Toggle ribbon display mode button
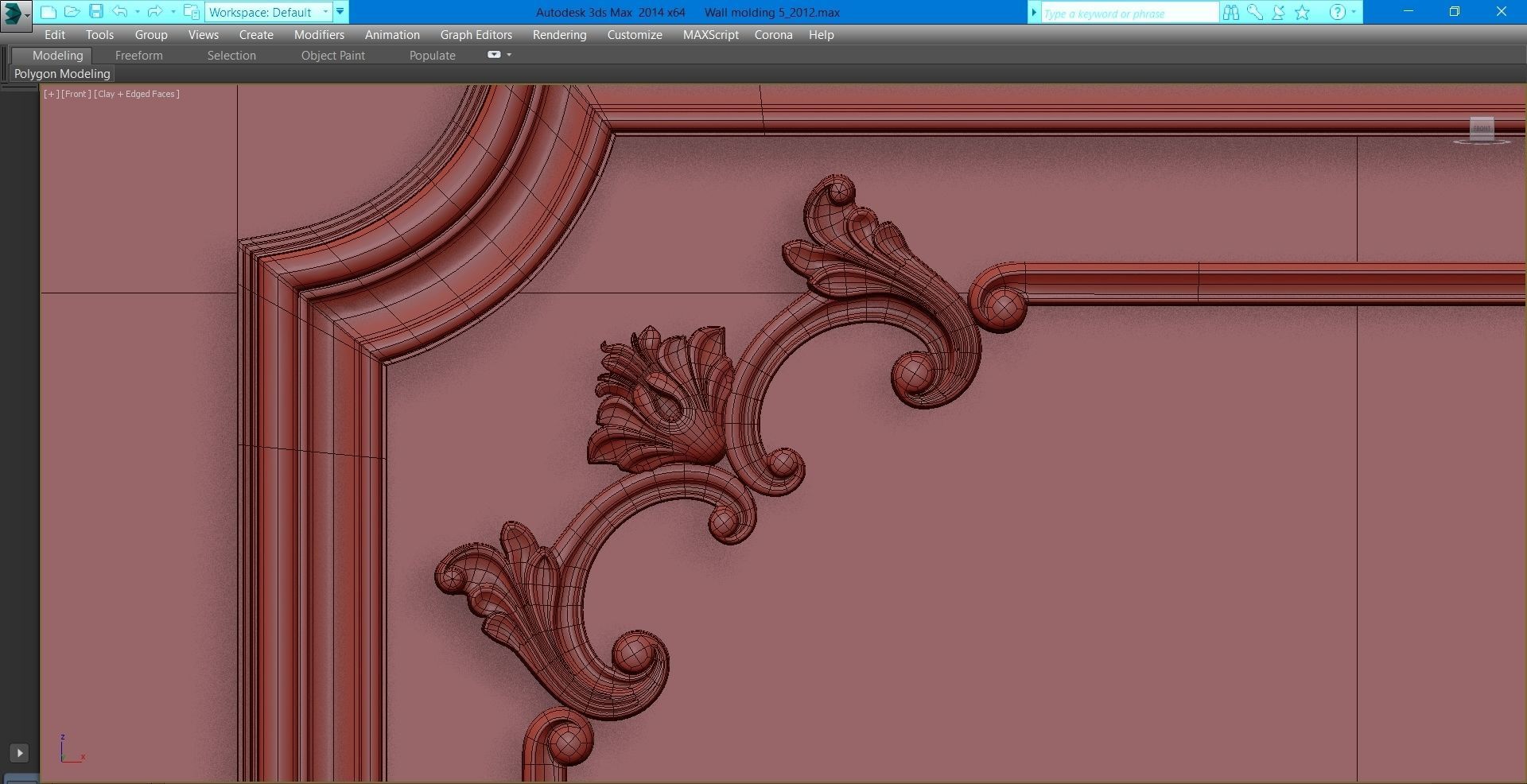The width and height of the screenshot is (1527, 784). [x=494, y=55]
